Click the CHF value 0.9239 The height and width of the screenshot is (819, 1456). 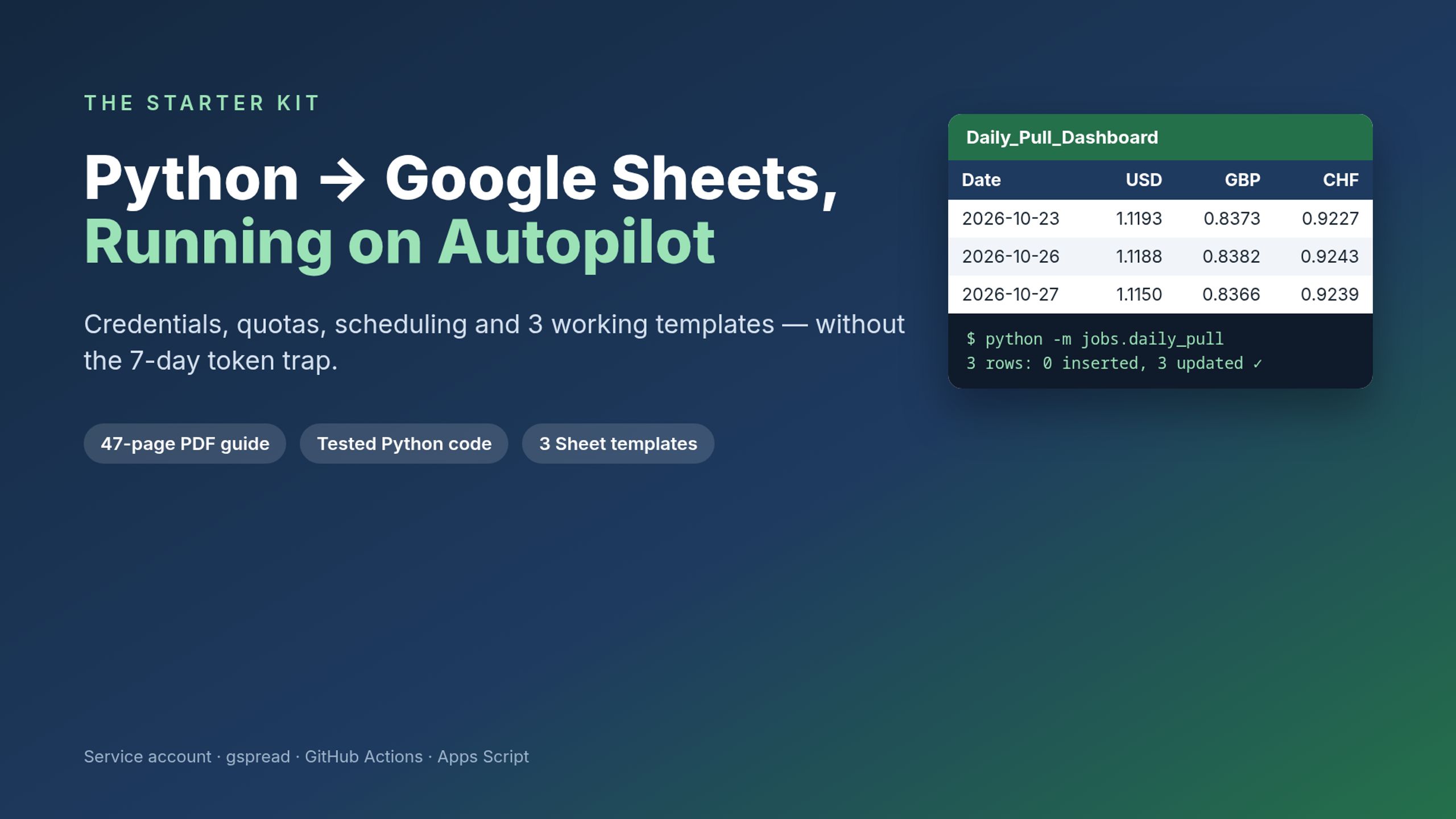pos(1330,295)
